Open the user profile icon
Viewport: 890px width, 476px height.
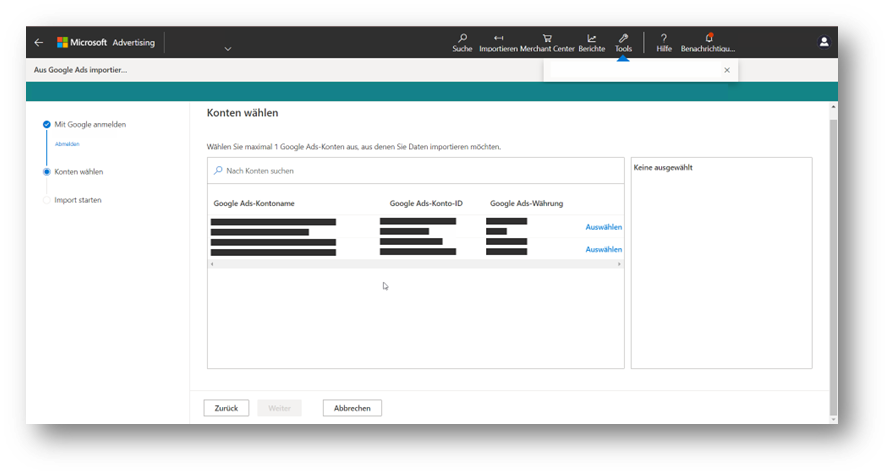tap(824, 42)
